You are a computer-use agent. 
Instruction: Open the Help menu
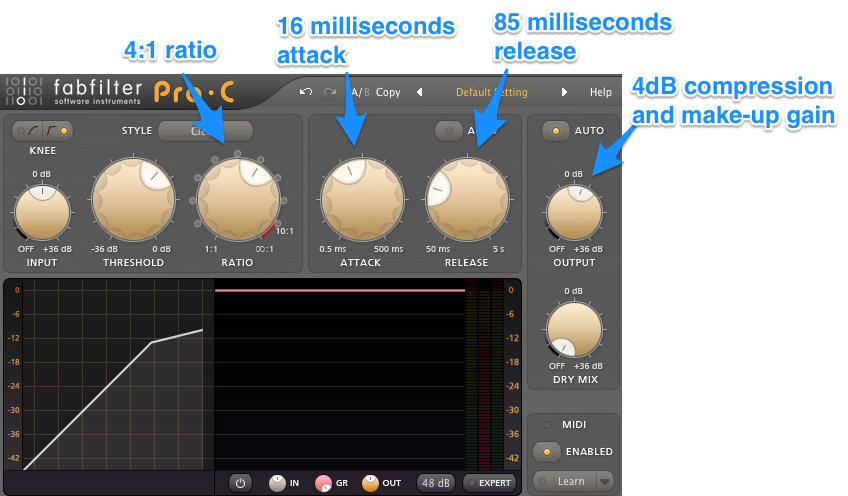click(600, 92)
